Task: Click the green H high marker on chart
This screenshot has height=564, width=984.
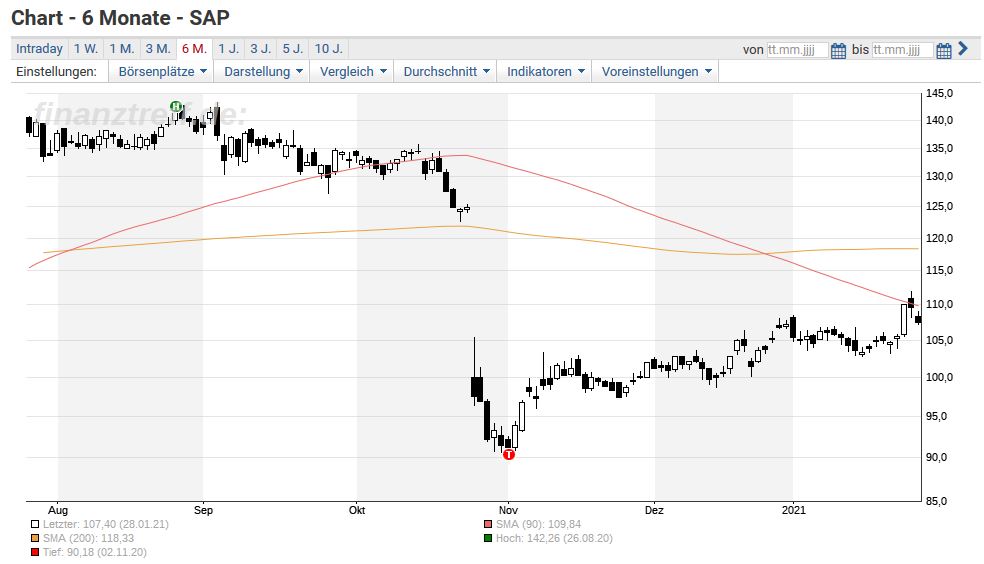Action: click(x=176, y=106)
